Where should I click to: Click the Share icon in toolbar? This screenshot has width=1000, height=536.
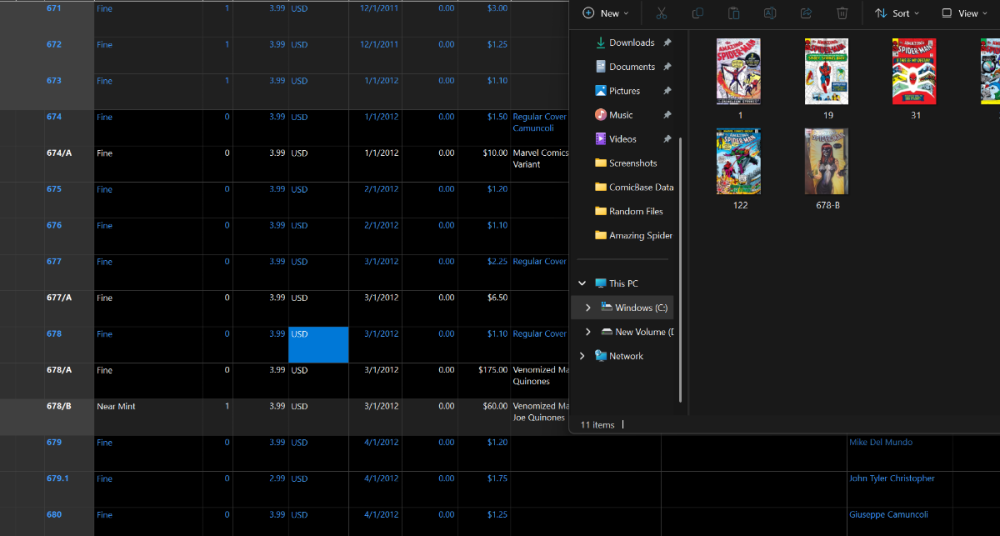point(806,14)
